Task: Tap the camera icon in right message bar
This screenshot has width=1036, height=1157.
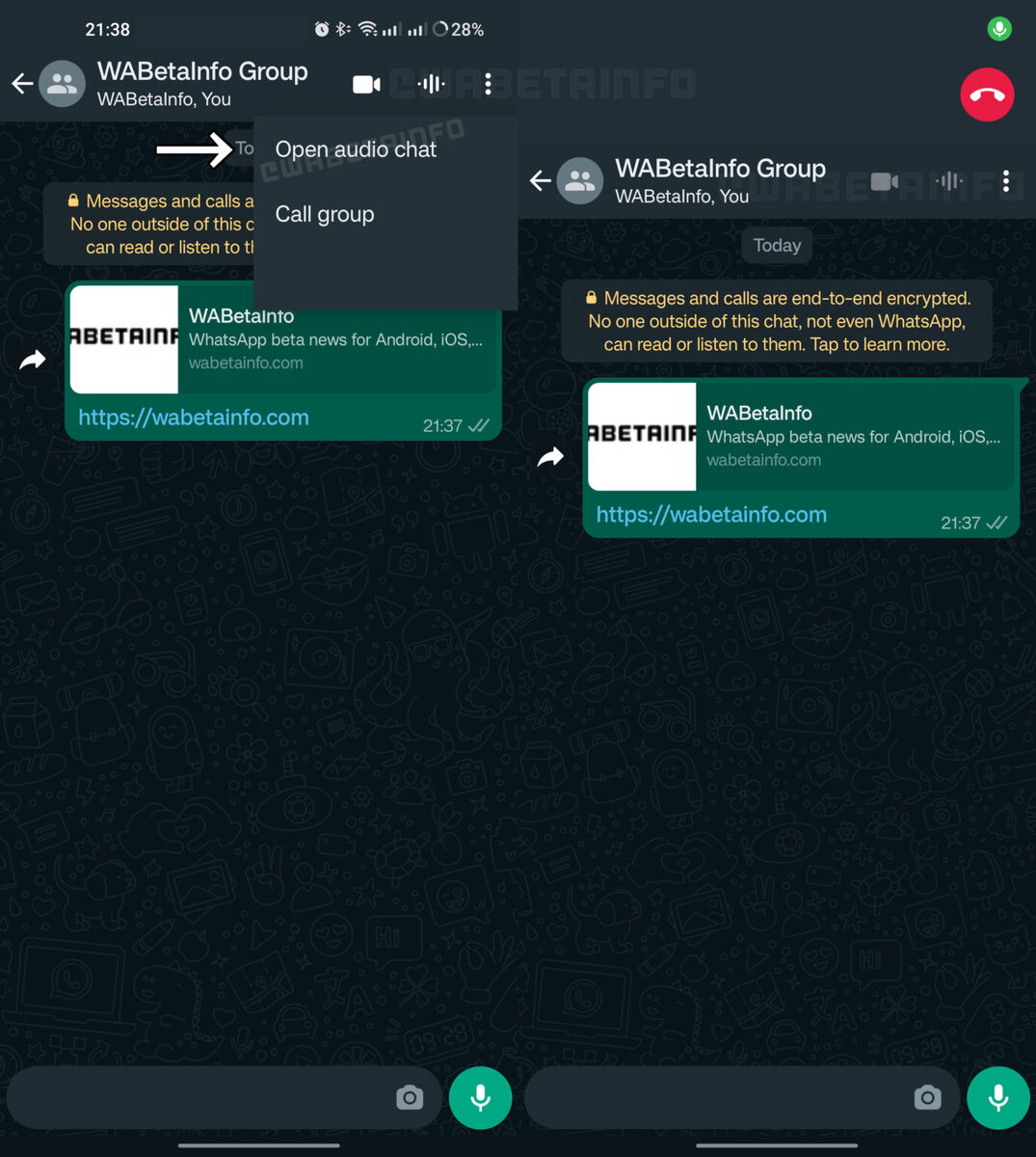Action: click(x=927, y=1097)
